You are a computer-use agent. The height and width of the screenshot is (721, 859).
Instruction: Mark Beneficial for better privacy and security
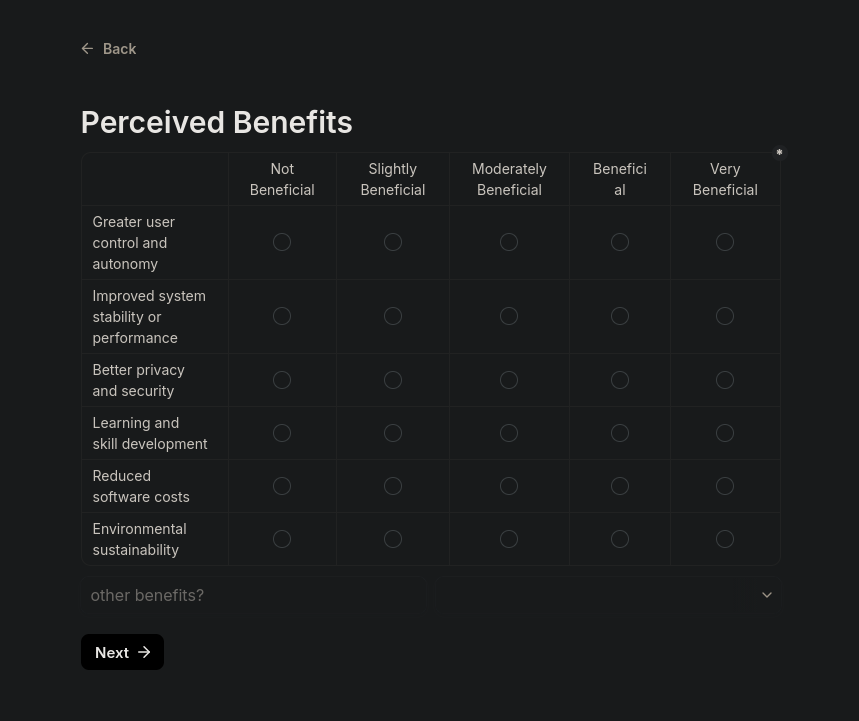[620, 380]
